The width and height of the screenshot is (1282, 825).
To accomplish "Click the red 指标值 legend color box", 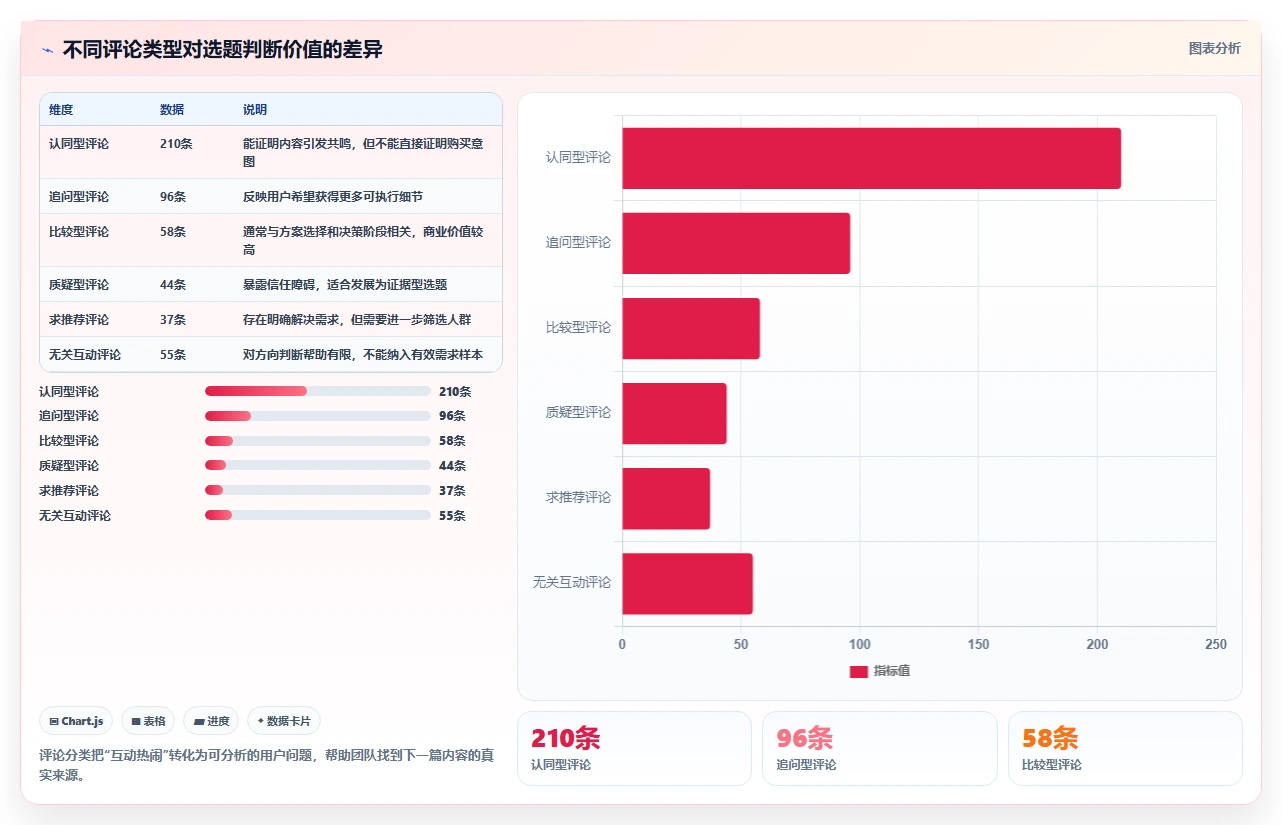I will [x=858, y=671].
